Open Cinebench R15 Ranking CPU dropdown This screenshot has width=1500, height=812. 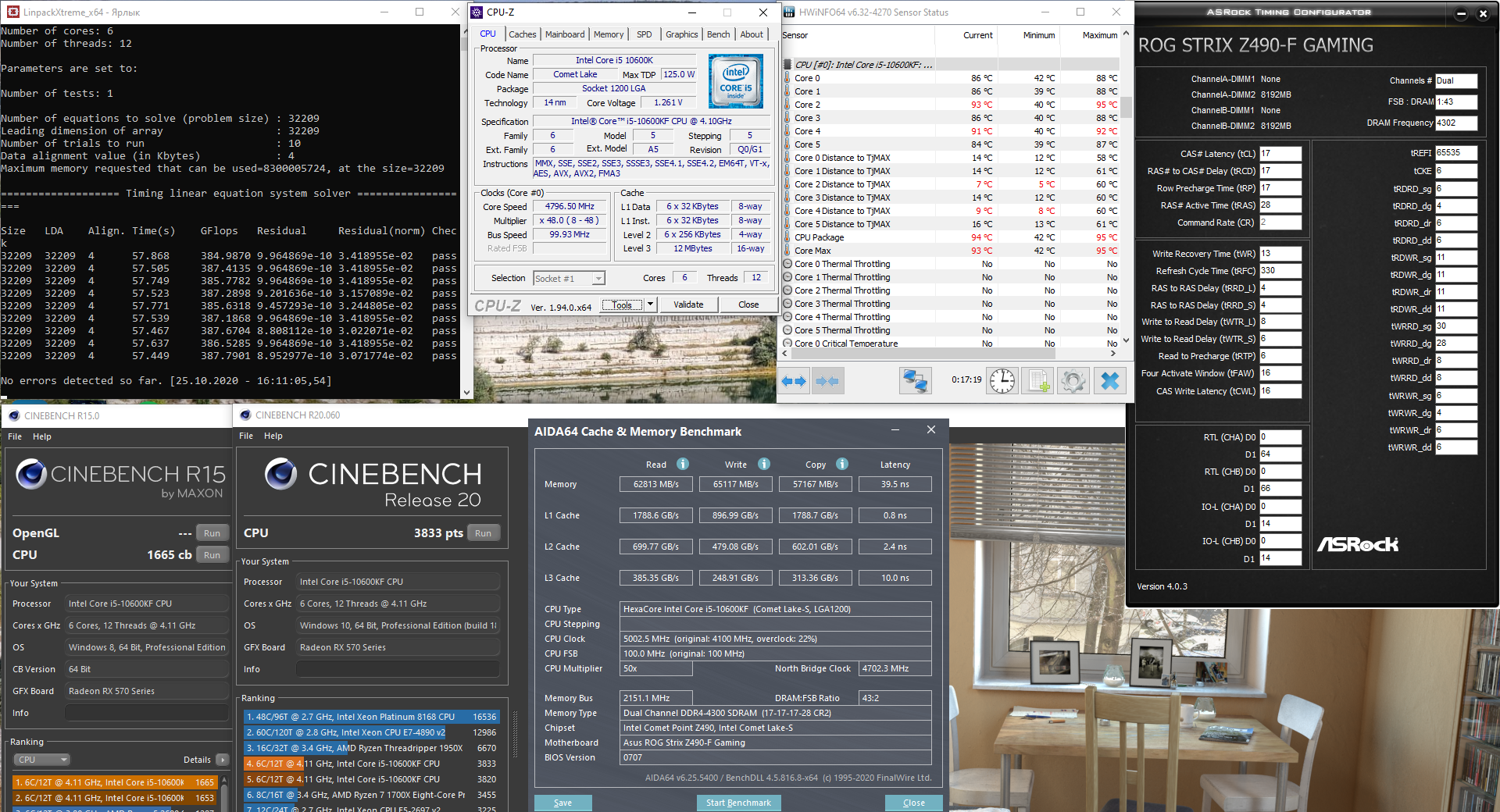coord(42,760)
